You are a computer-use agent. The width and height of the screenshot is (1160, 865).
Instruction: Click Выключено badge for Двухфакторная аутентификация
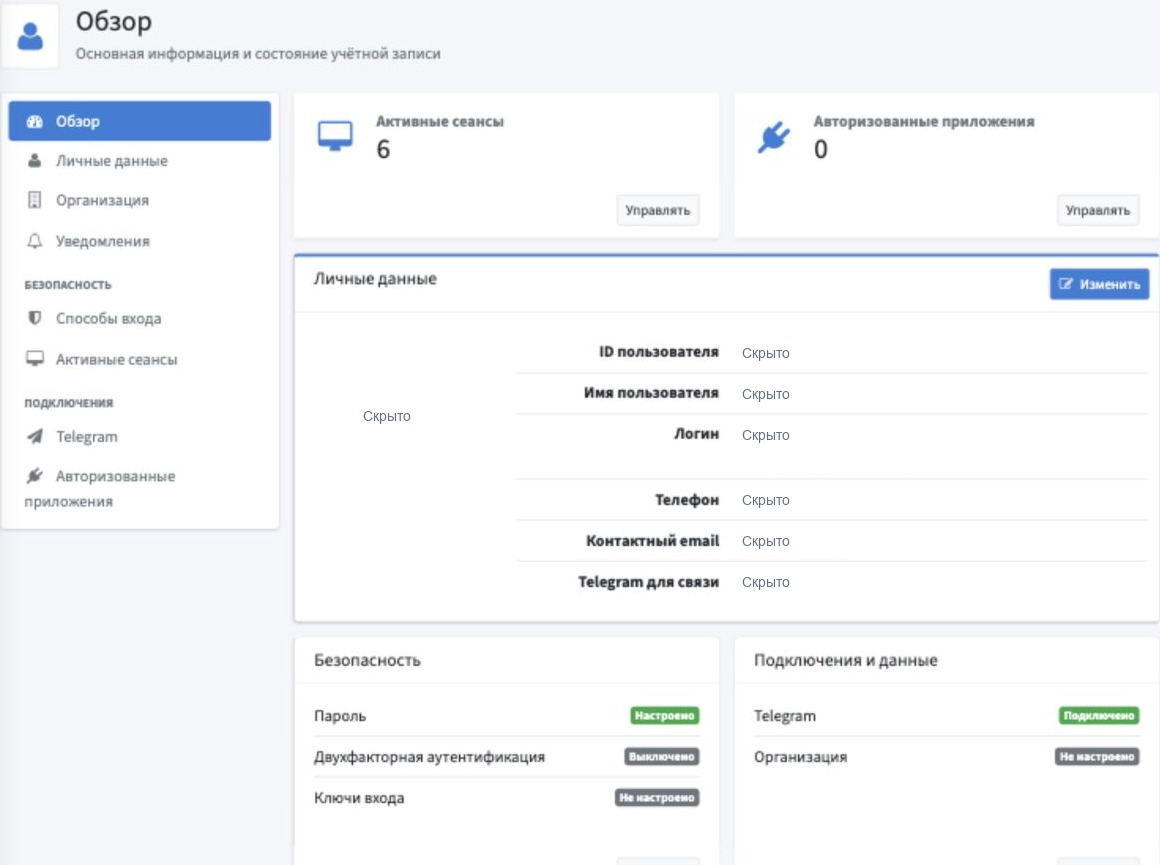point(661,756)
